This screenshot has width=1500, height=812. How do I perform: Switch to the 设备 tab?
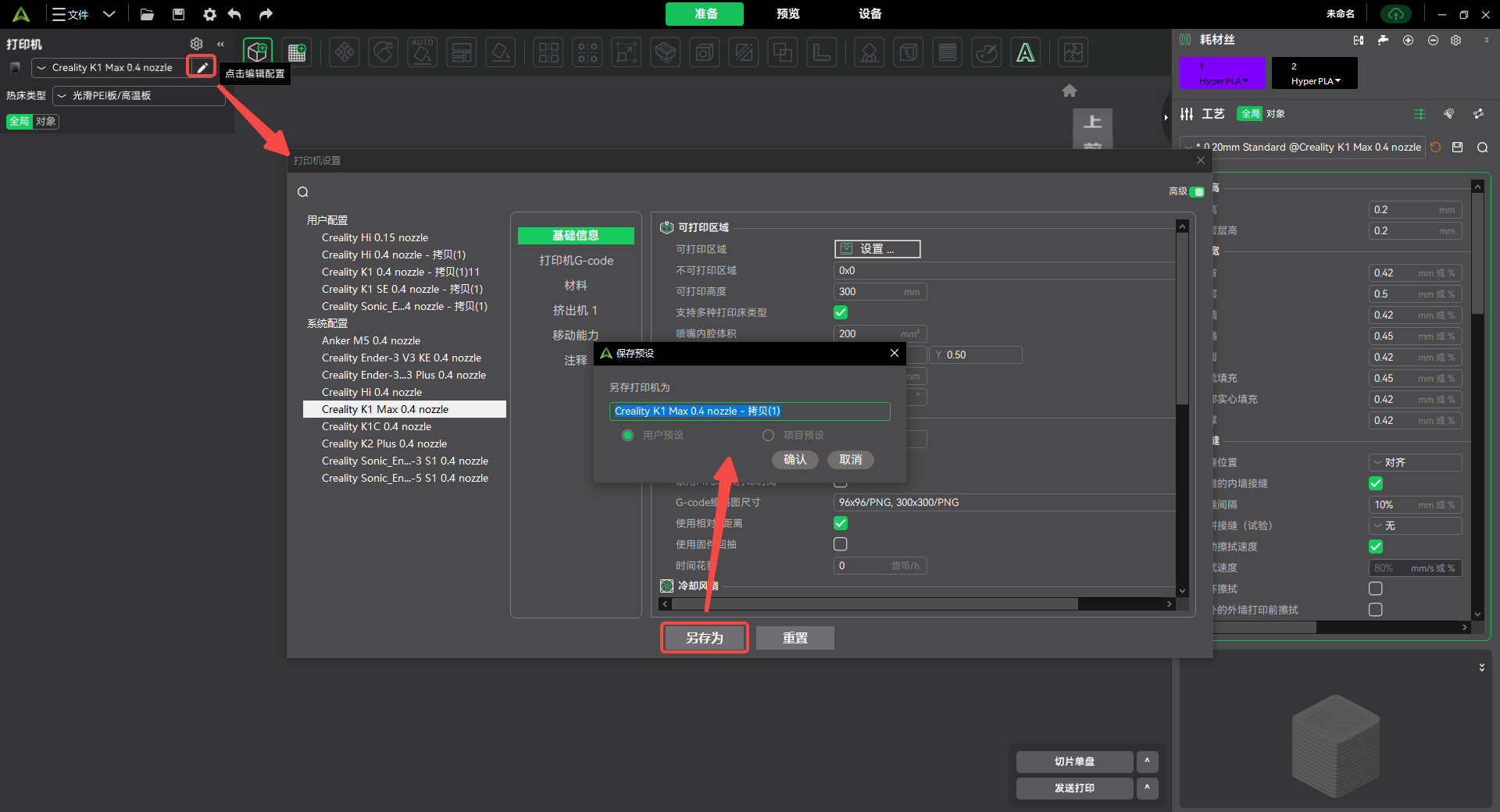tap(870, 13)
